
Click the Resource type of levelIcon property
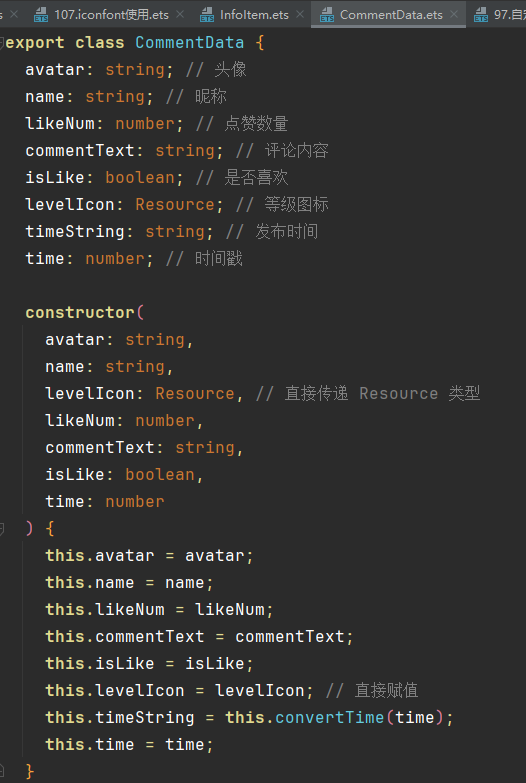[175, 205]
